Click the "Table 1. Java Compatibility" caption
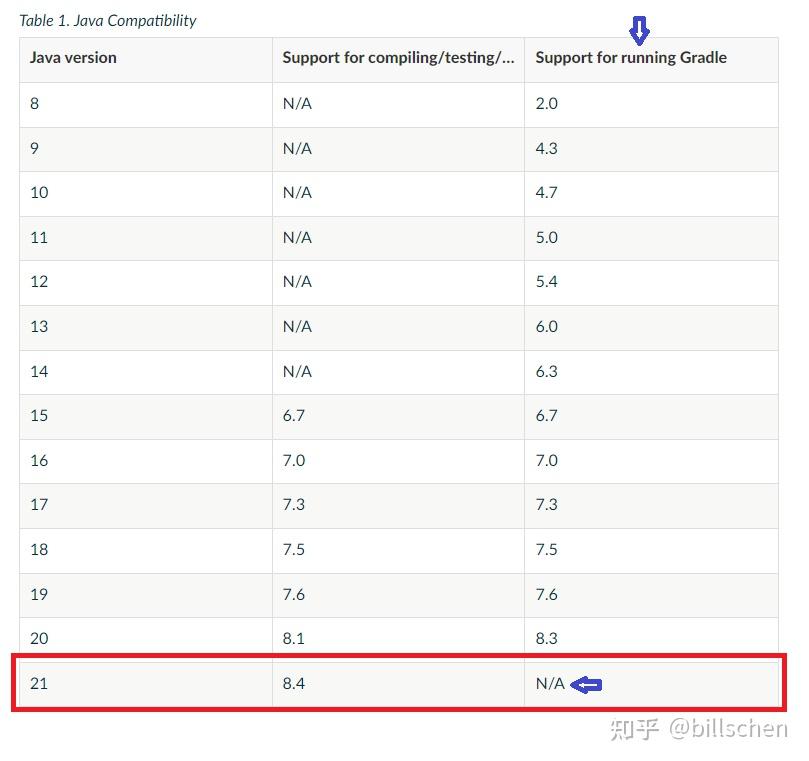This screenshot has height=761, width=809. coord(108,21)
